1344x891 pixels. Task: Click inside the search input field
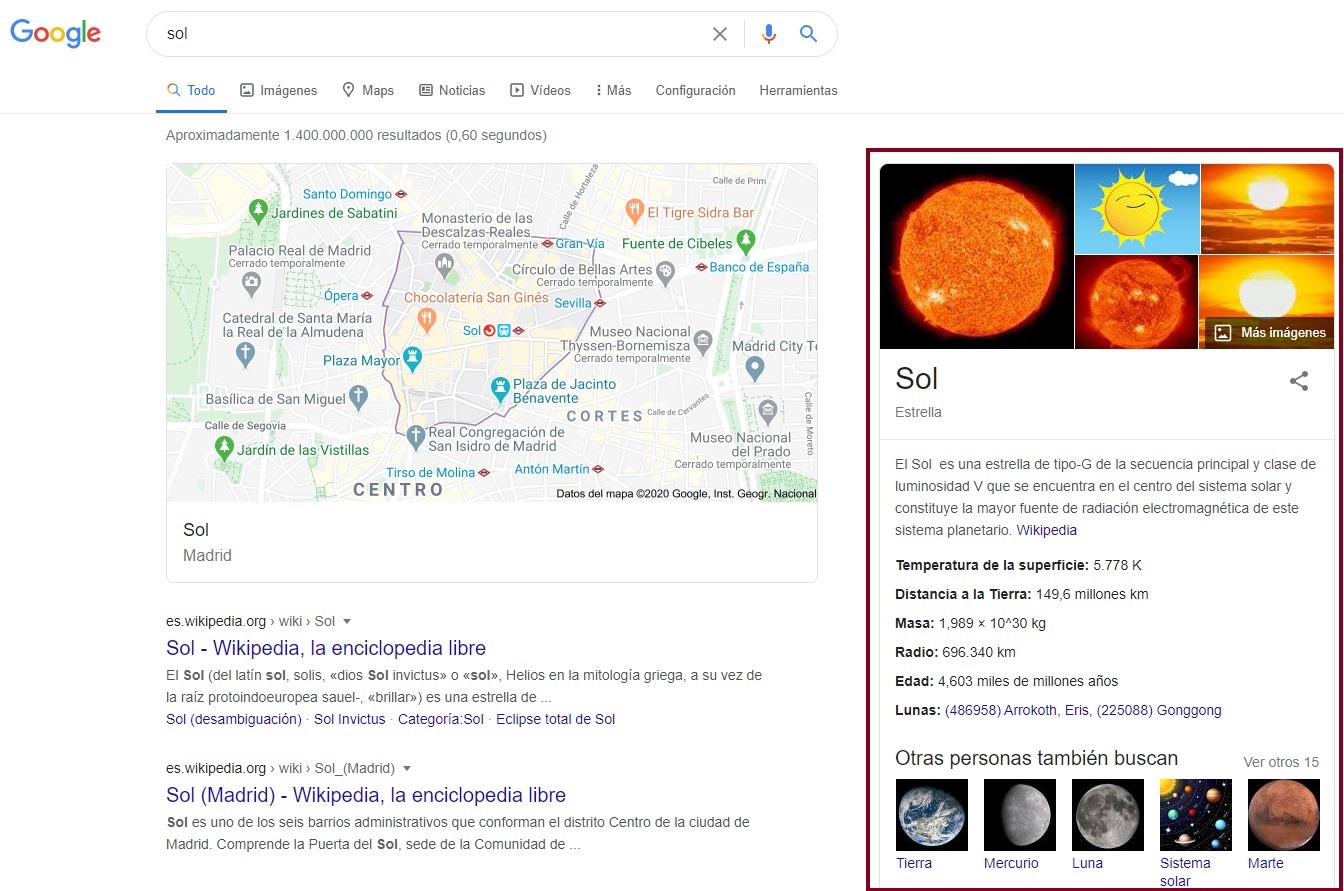pos(430,34)
